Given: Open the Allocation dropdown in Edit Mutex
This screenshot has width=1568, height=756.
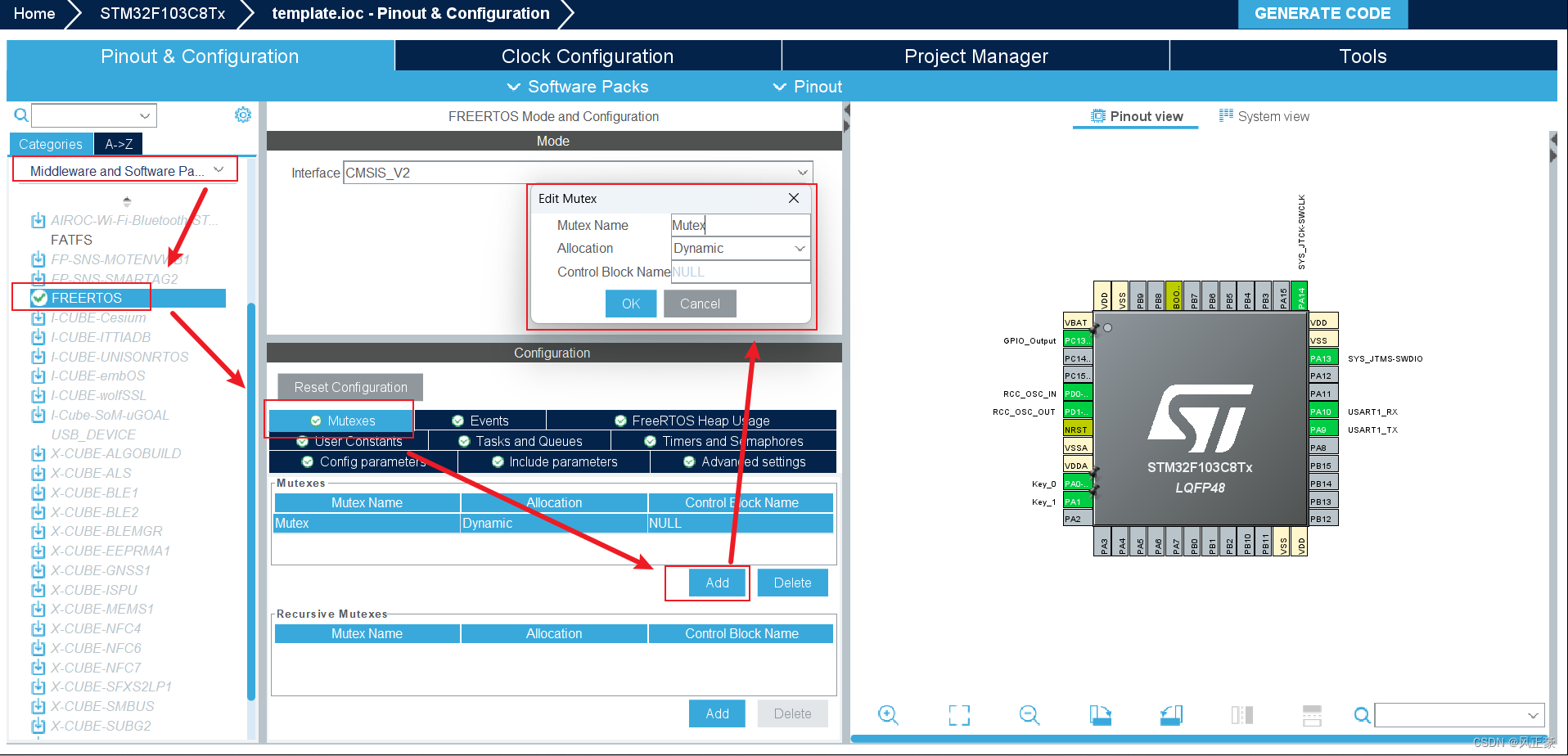Looking at the screenshot, I should 800,248.
